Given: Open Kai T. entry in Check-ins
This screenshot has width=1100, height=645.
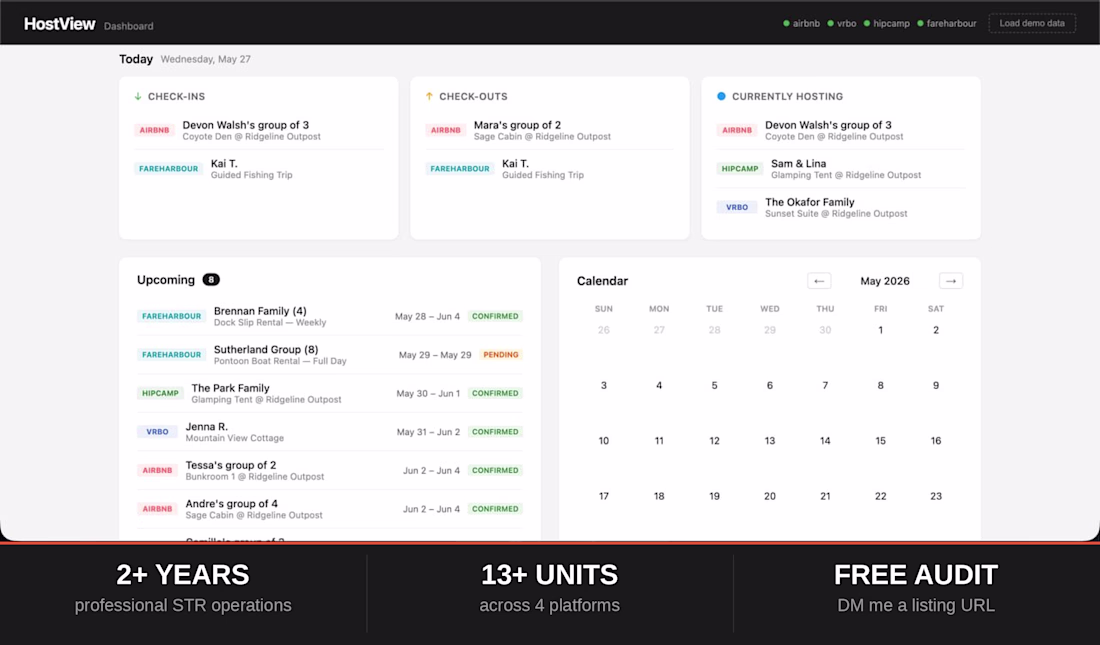Looking at the screenshot, I should click(x=259, y=168).
